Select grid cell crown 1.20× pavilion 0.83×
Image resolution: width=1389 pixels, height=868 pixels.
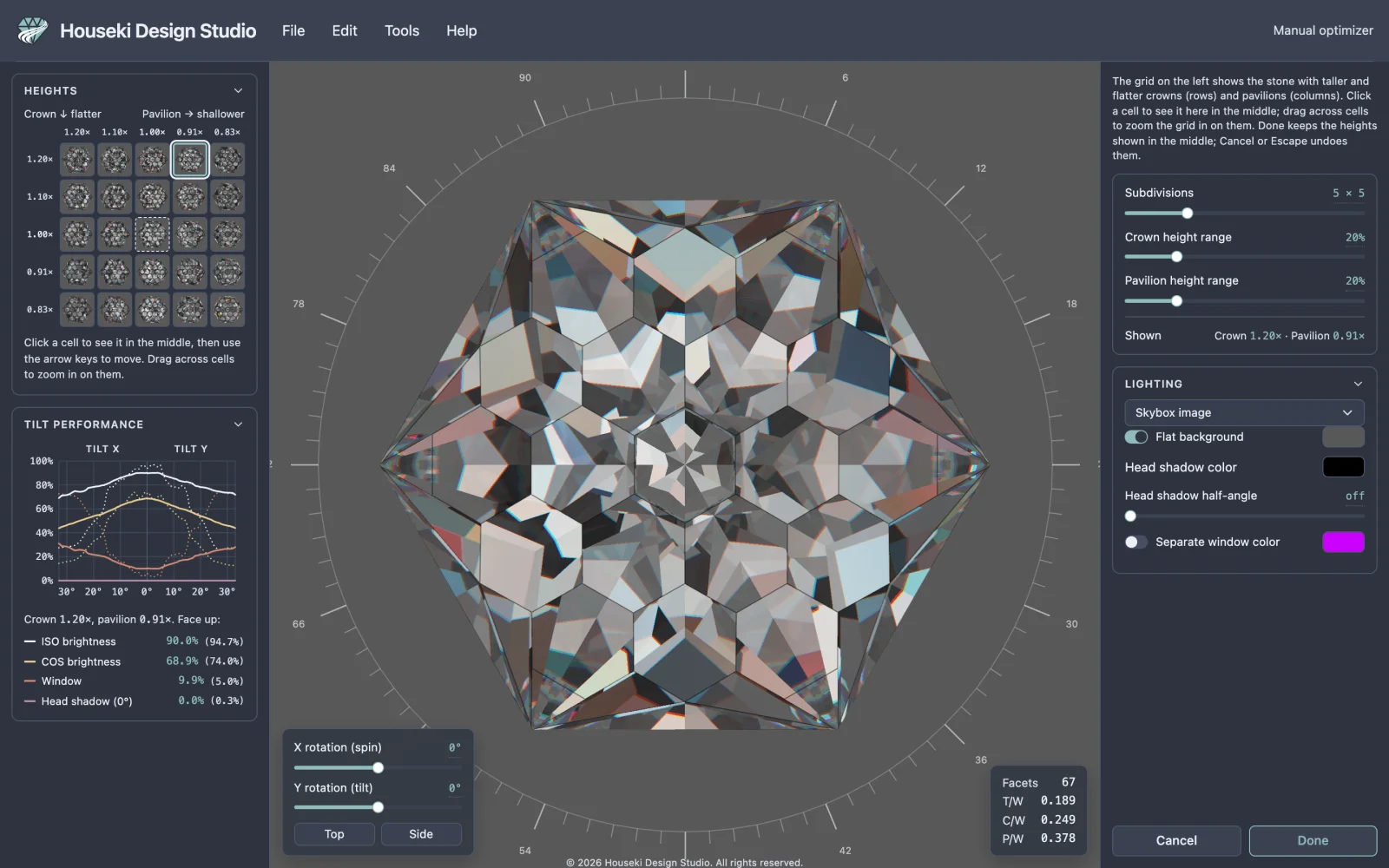[227, 160]
